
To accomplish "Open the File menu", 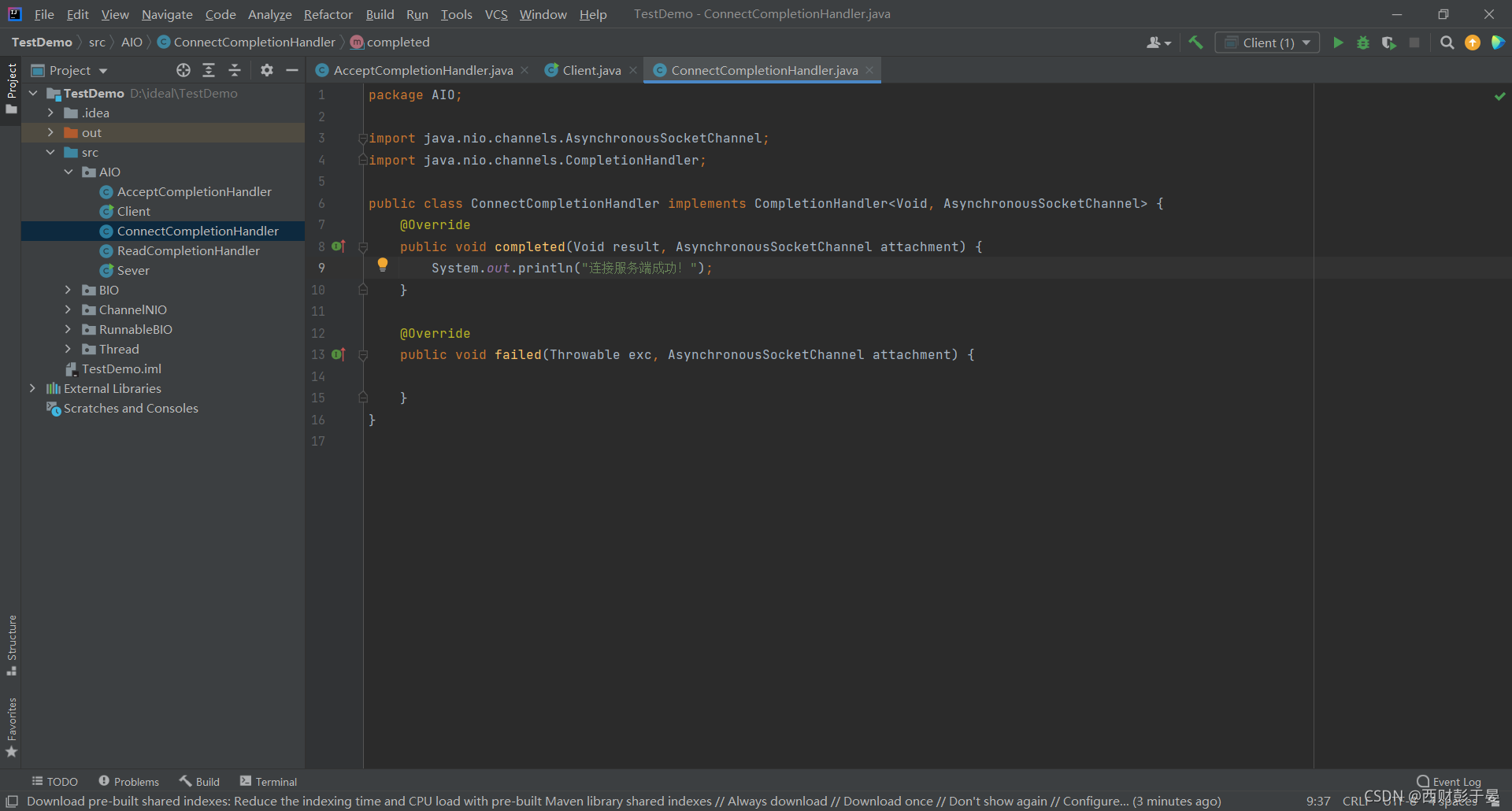I will [44, 14].
